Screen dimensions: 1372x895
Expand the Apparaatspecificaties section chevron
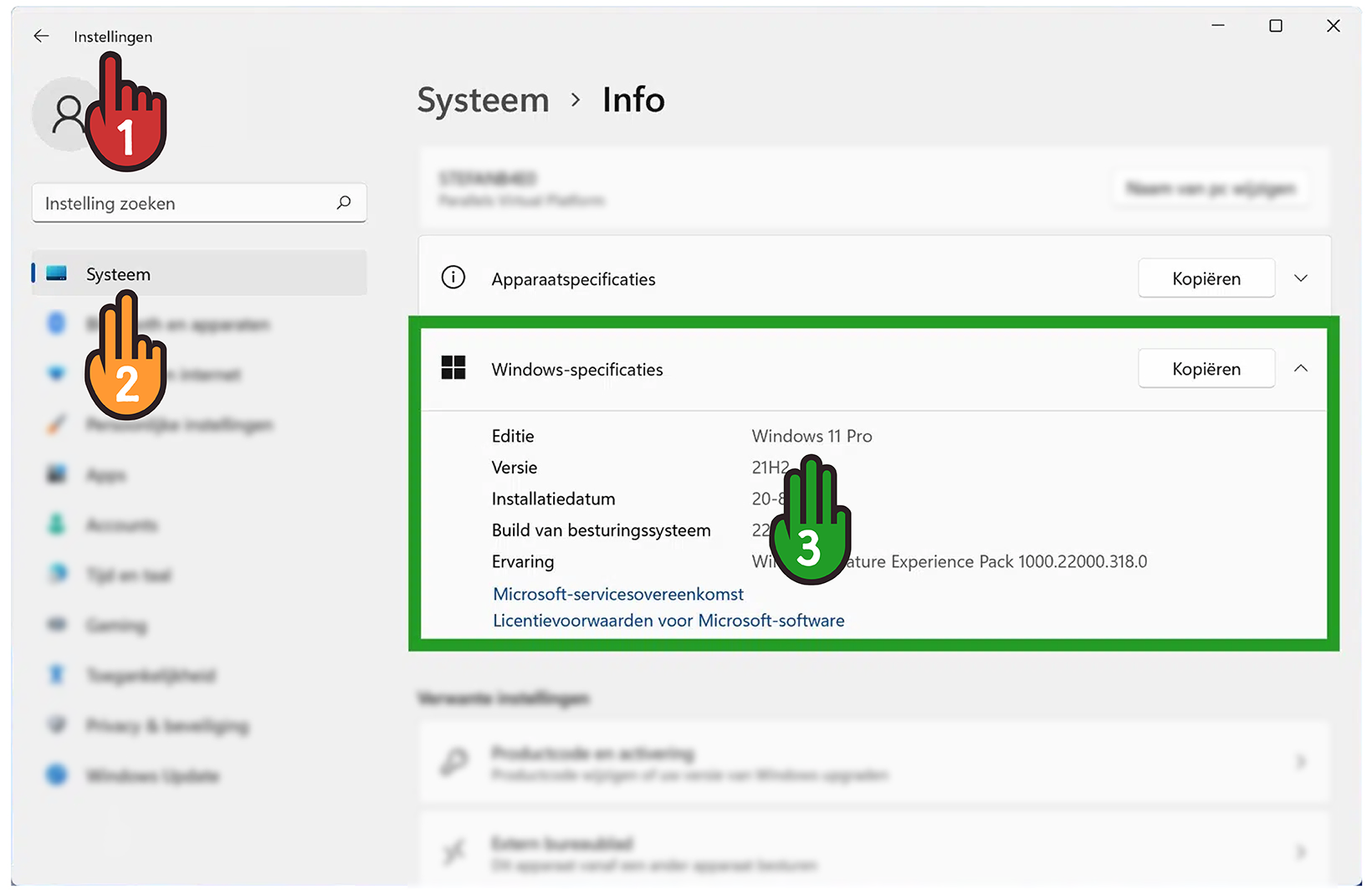click(1300, 278)
